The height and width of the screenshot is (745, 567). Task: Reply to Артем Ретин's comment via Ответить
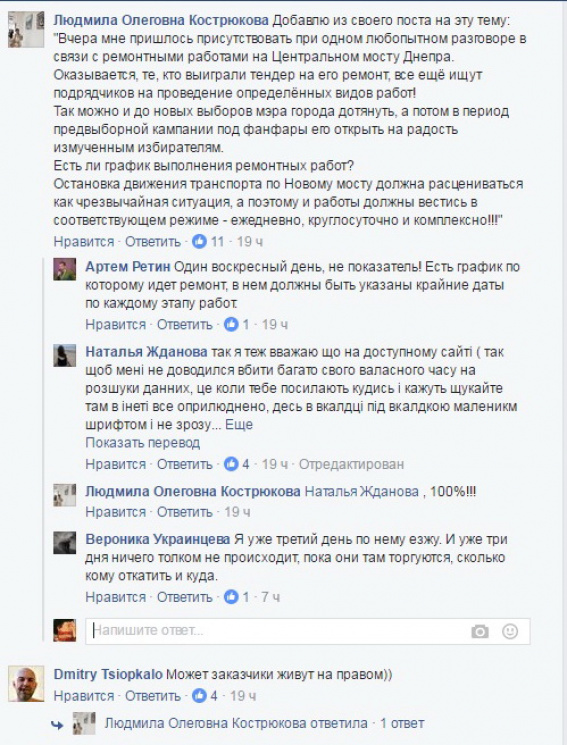point(185,325)
